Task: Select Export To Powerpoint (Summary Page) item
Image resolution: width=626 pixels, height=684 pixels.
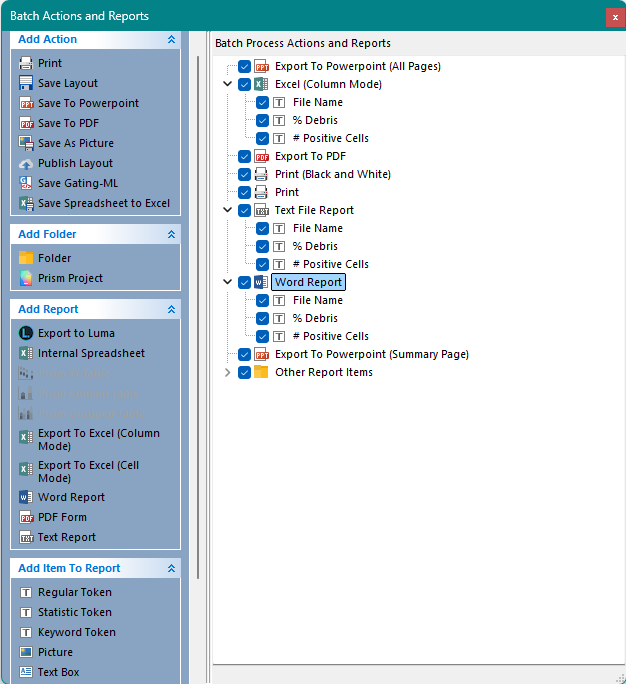Action: click(371, 354)
